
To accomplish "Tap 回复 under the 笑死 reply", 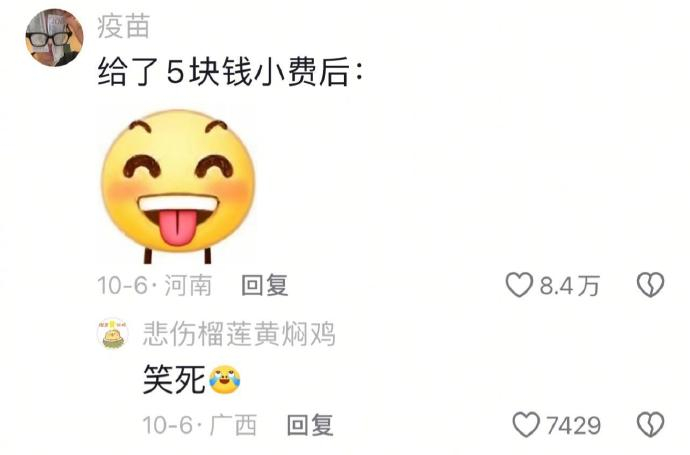I will (310, 425).
